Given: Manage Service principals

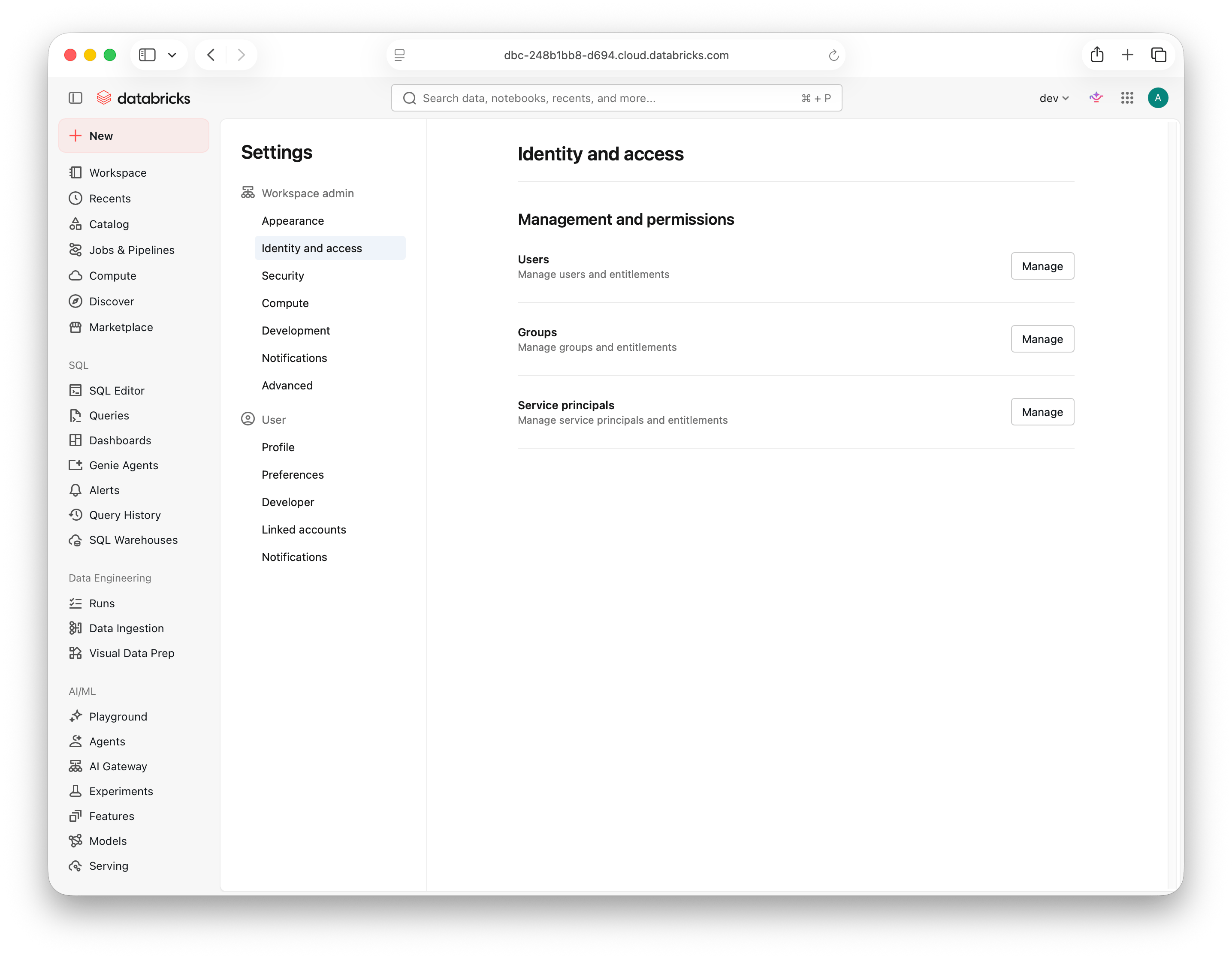Looking at the screenshot, I should tap(1042, 412).
